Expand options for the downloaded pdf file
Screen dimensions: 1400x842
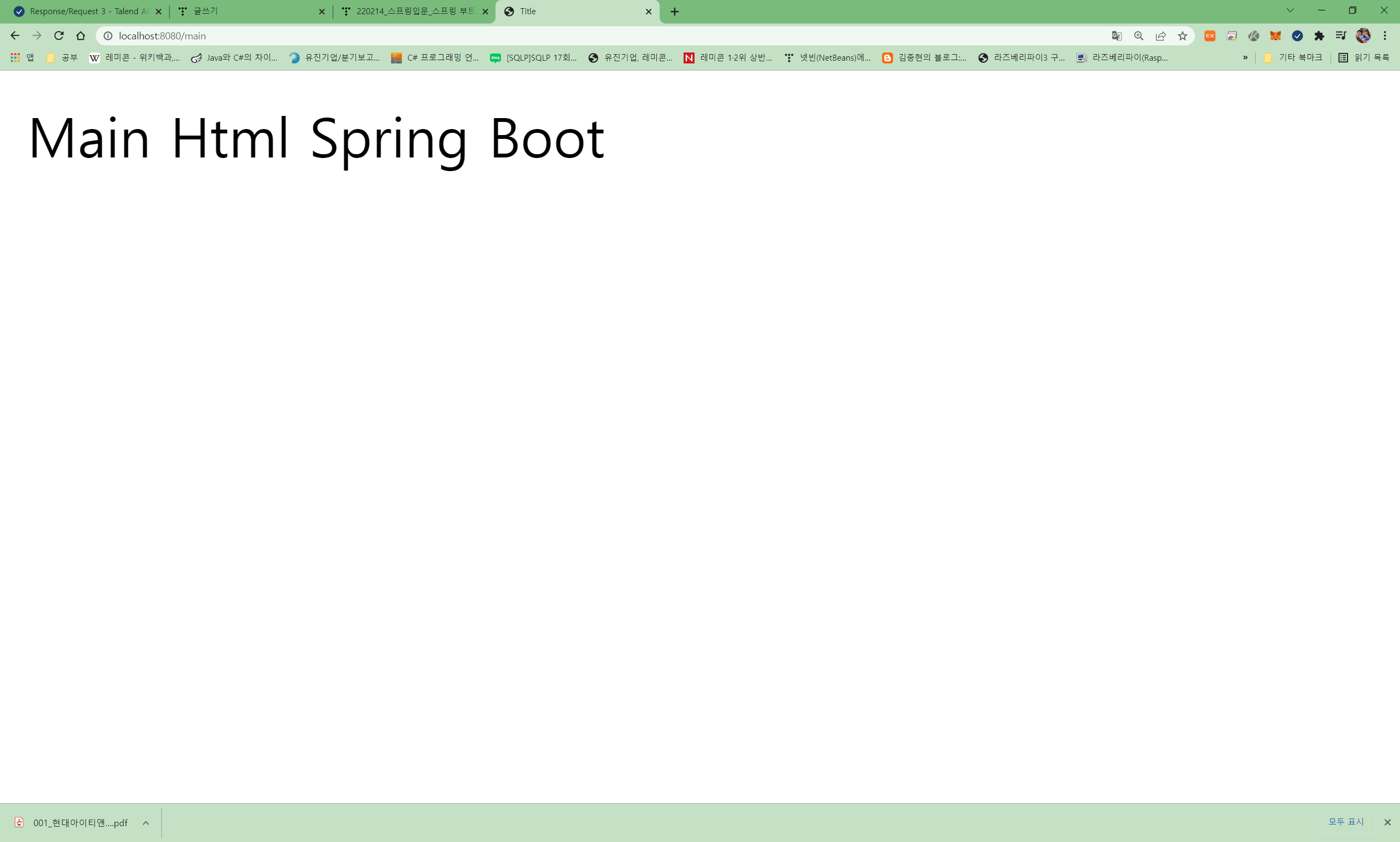(x=146, y=823)
